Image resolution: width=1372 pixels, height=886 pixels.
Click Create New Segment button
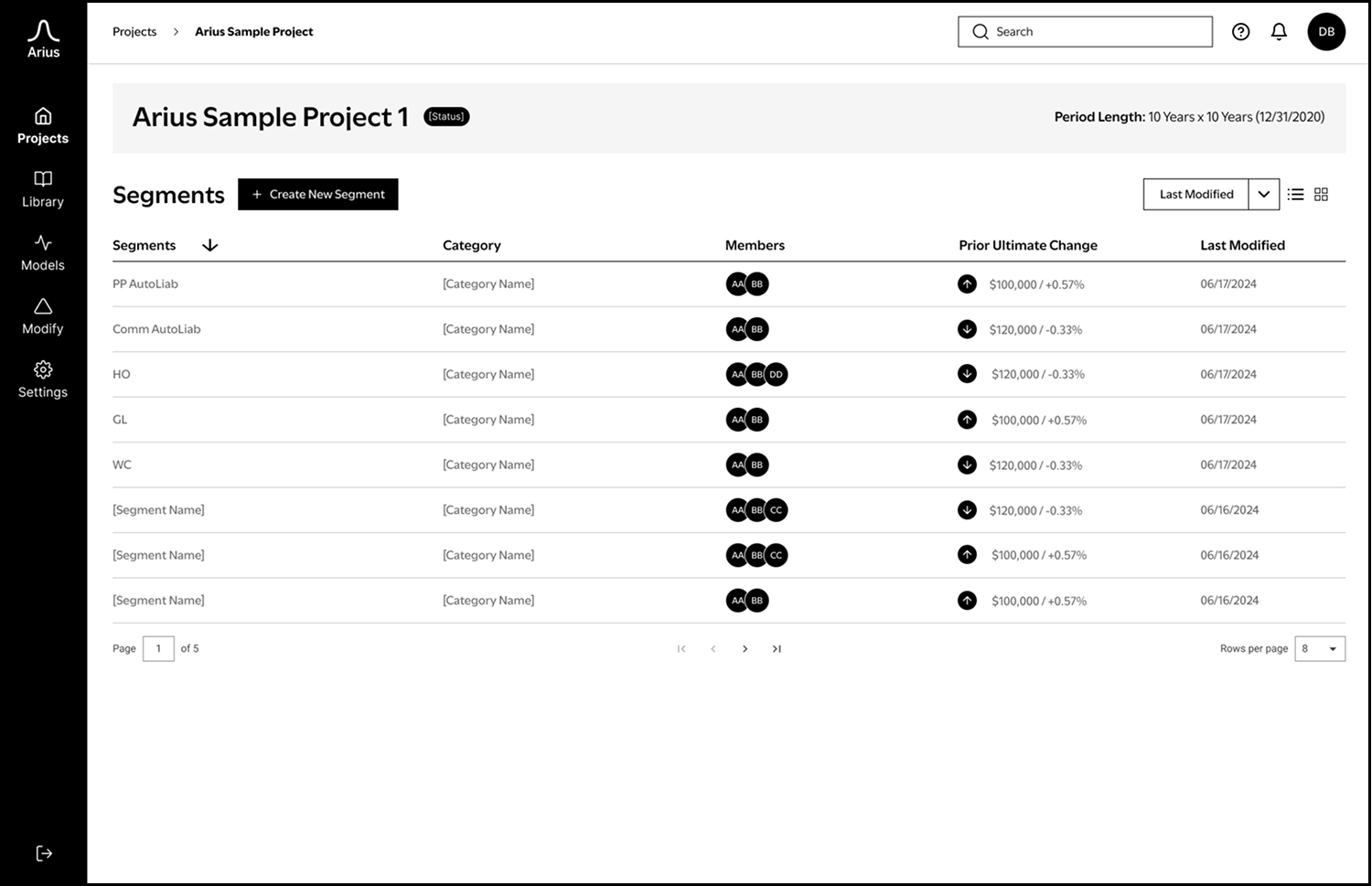[x=317, y=194]
